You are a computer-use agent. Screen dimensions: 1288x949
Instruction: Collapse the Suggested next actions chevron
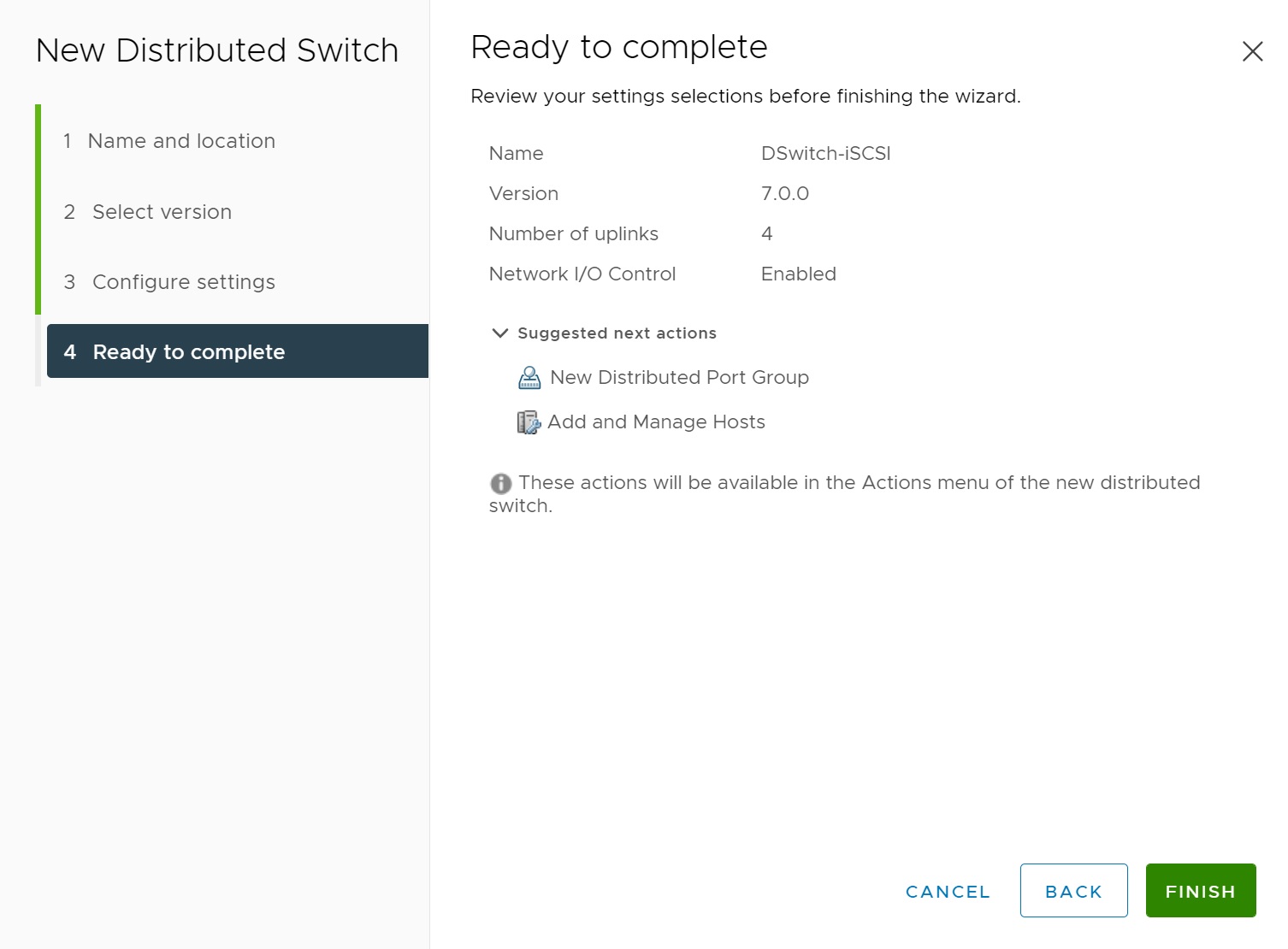click(x=500, y=333)
